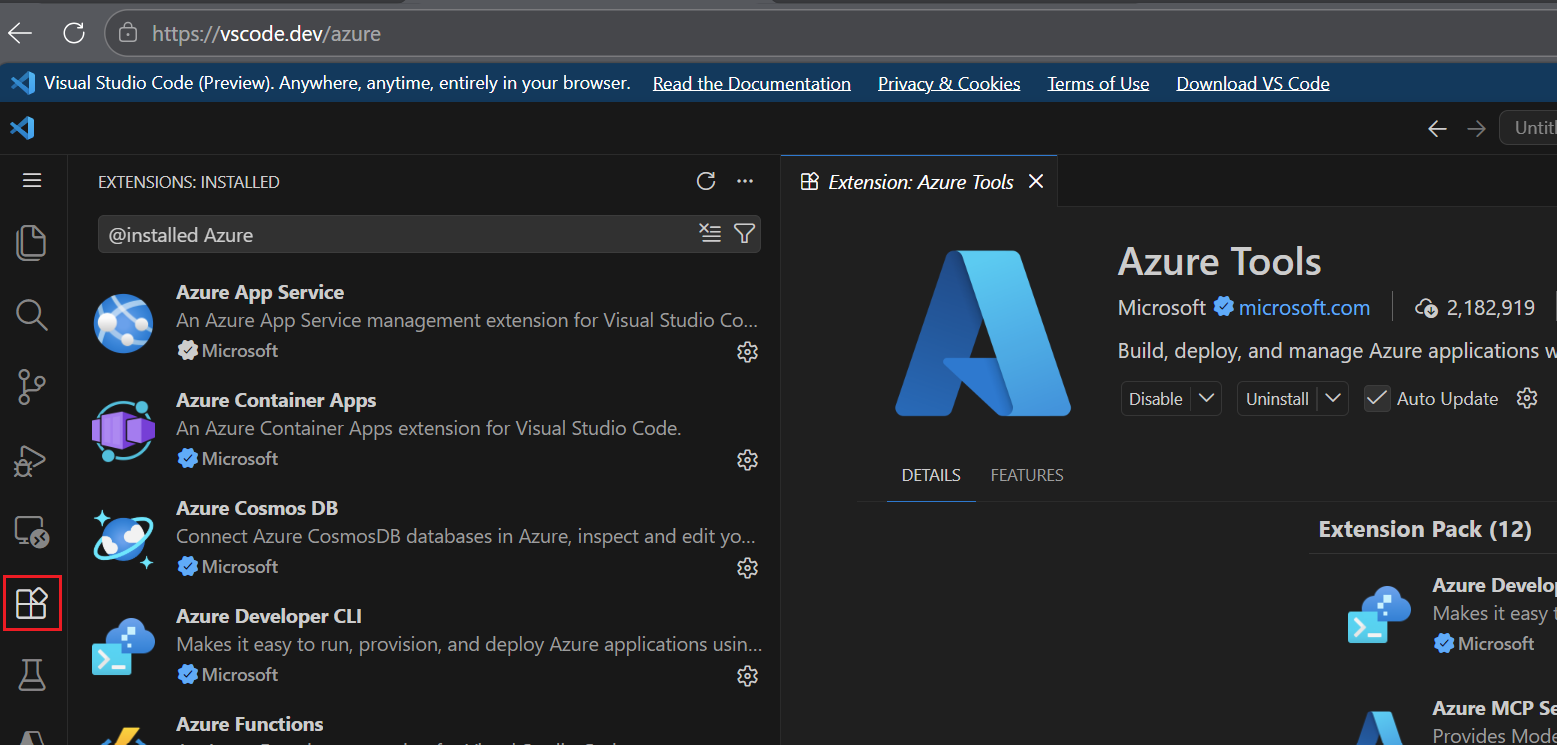
Task: Open the application menu via hamburger icon
Action: click(x=31, y=180)
